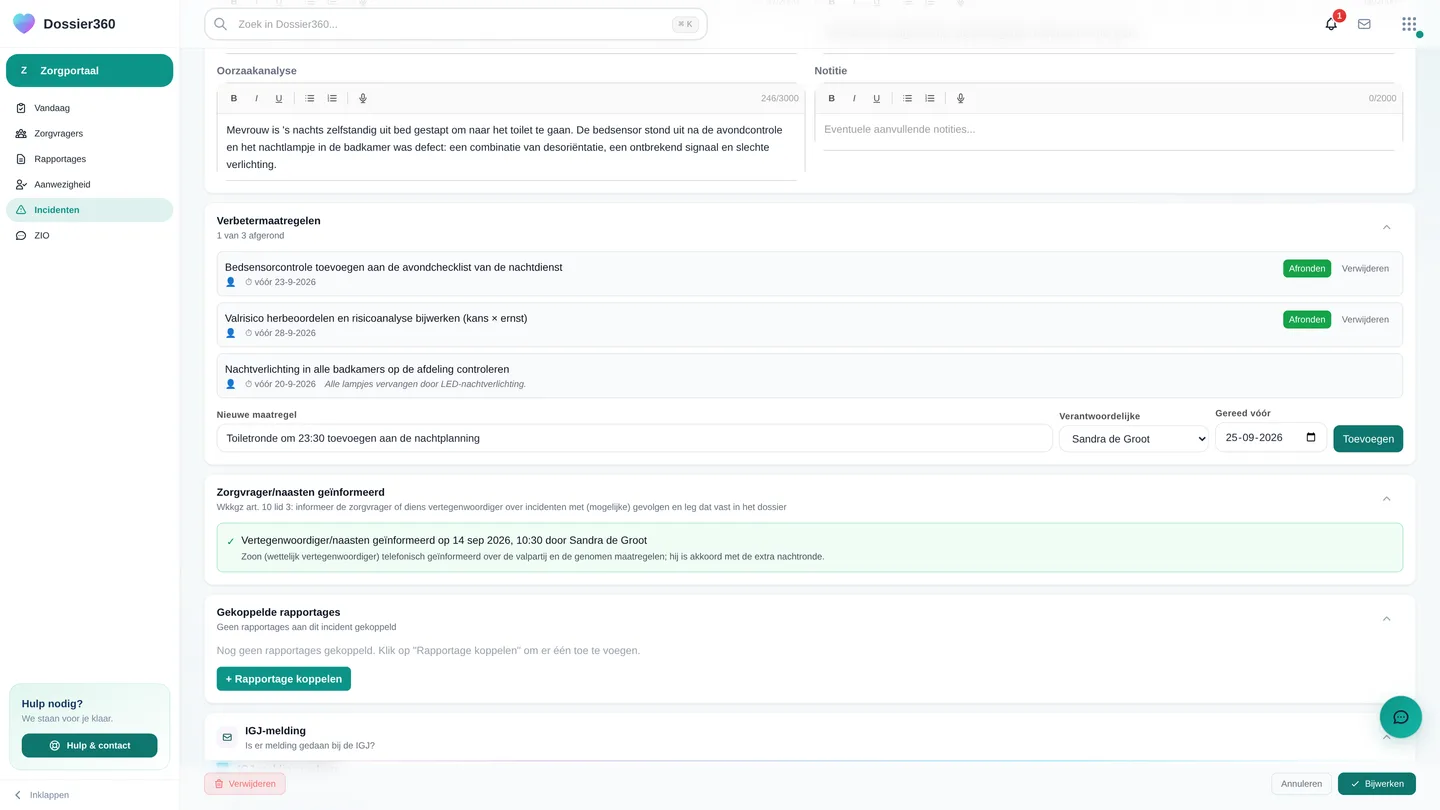This screenshot has height=810, width=1440.
Task: Insert numbered list in Notitie editor
Action: 930,98
